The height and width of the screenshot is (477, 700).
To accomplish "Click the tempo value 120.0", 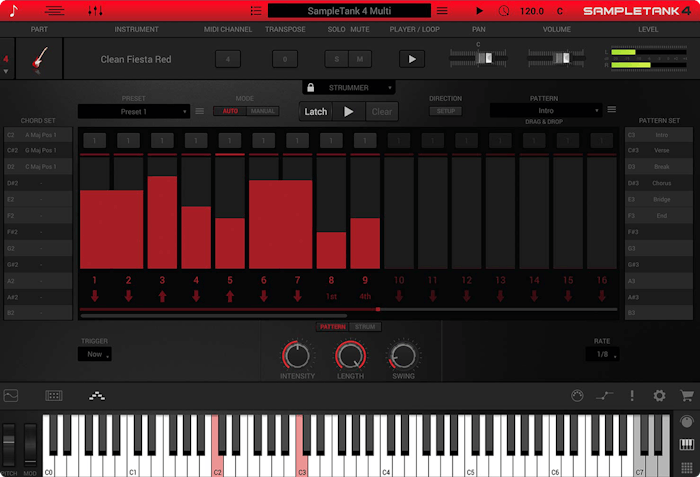I will tap(532, 11).
